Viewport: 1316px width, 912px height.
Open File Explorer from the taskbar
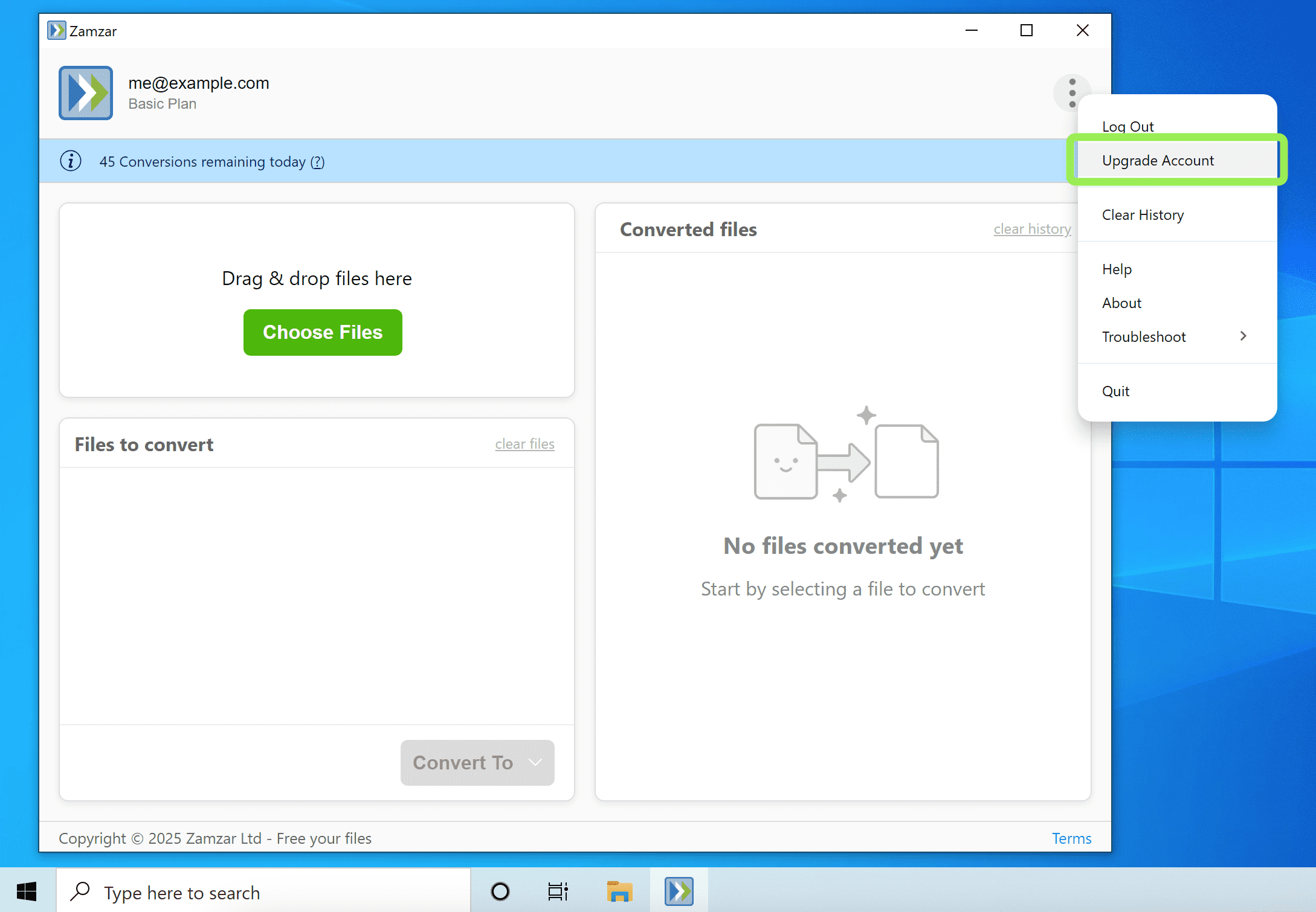(x=619, y=891)
